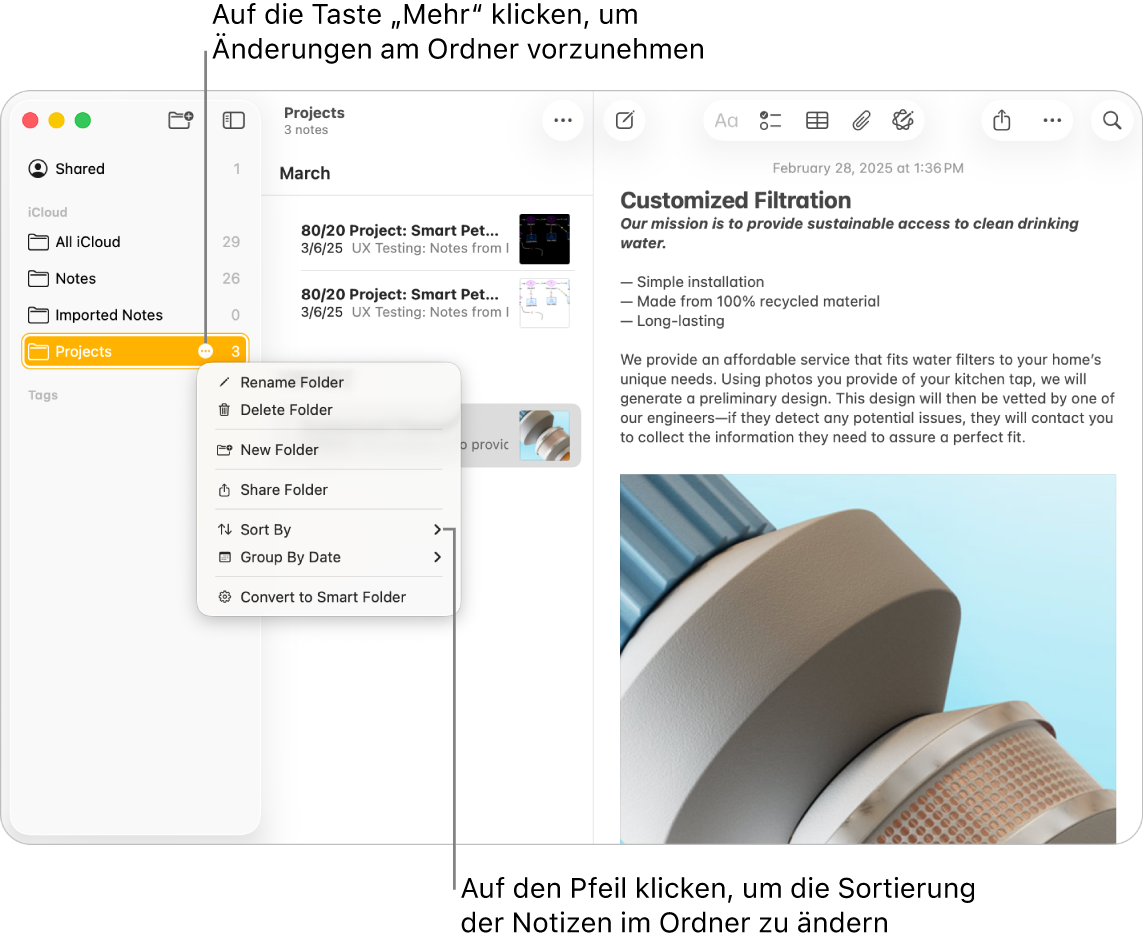Image resolution: width=1144 pixels, height=950 pixels.
Task: Attach a file using the paperclip icon
Action: 861,120
